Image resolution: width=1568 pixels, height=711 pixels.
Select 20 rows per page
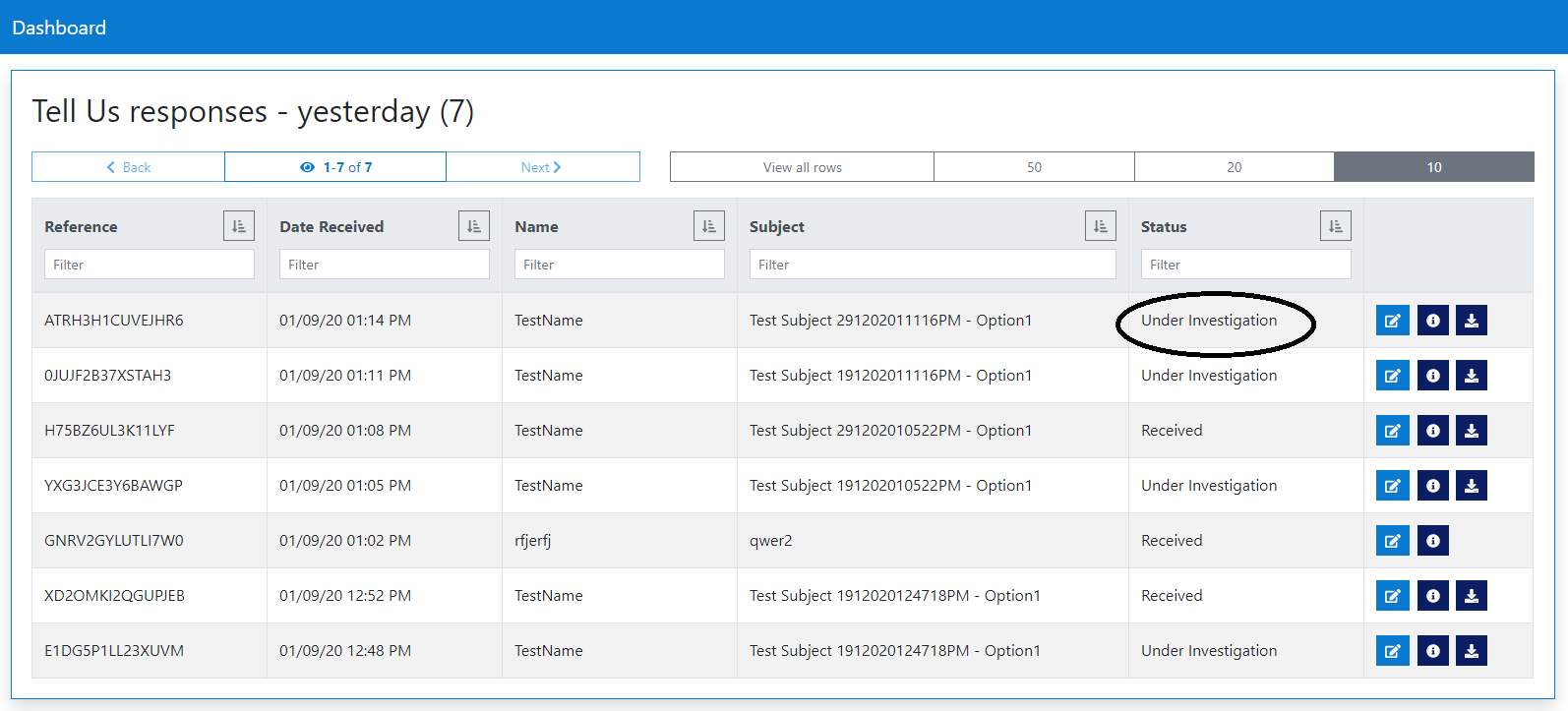1234,167
